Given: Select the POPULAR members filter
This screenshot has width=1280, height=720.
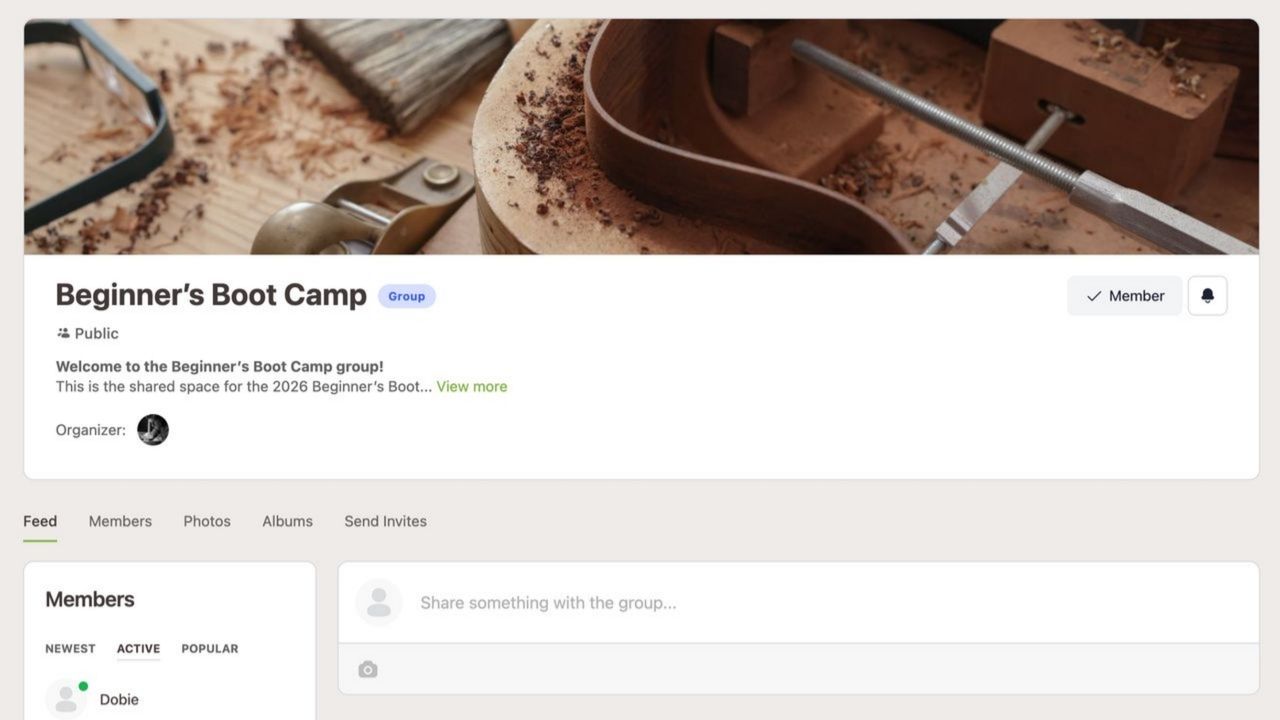Looking at the screenshot, I should coord(209,648).
